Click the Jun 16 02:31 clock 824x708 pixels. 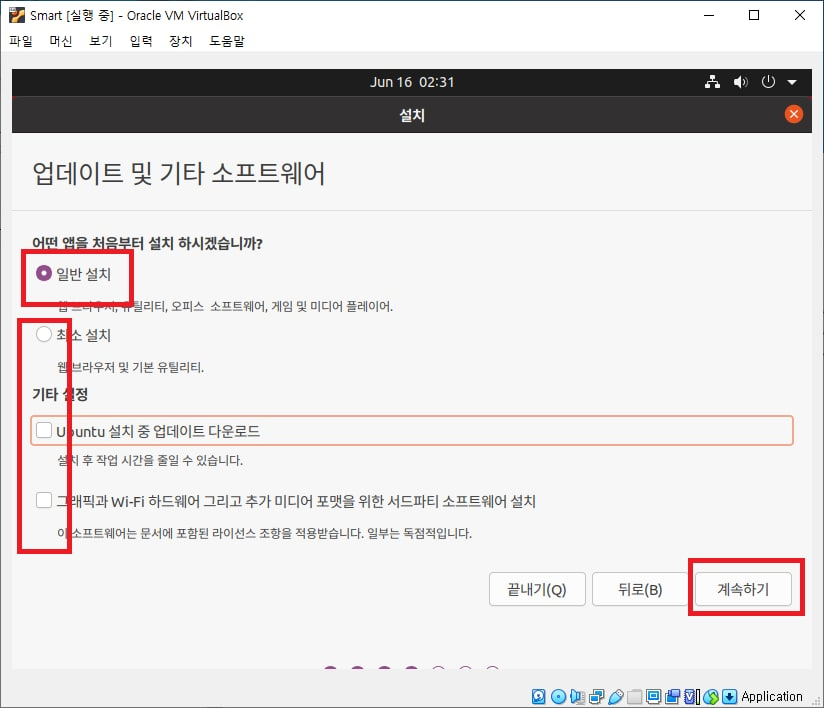click(x=412, y=82)
